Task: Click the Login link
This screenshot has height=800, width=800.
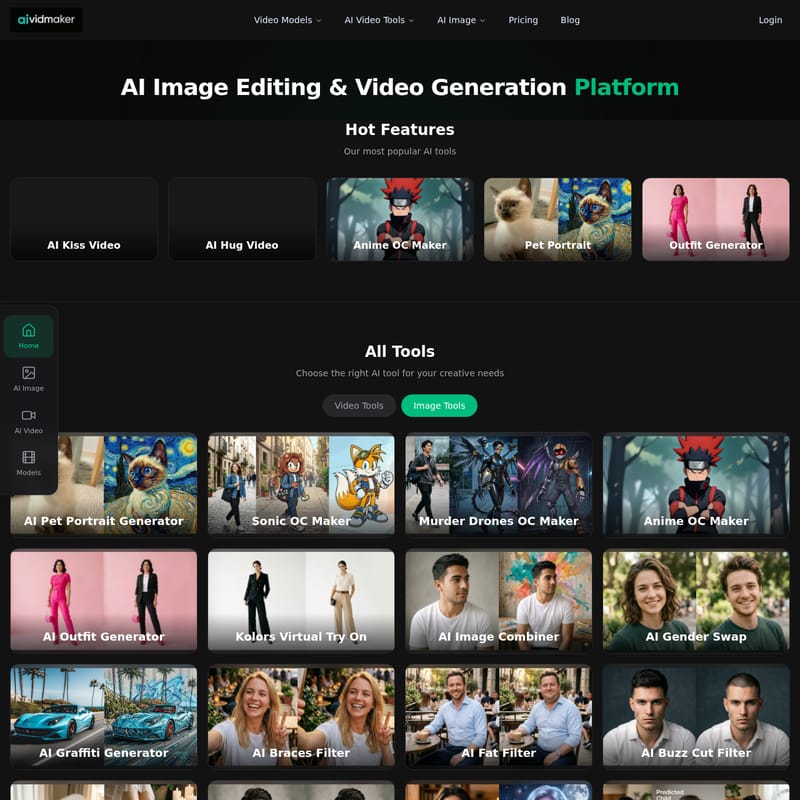Action: (x=770, y=19)
